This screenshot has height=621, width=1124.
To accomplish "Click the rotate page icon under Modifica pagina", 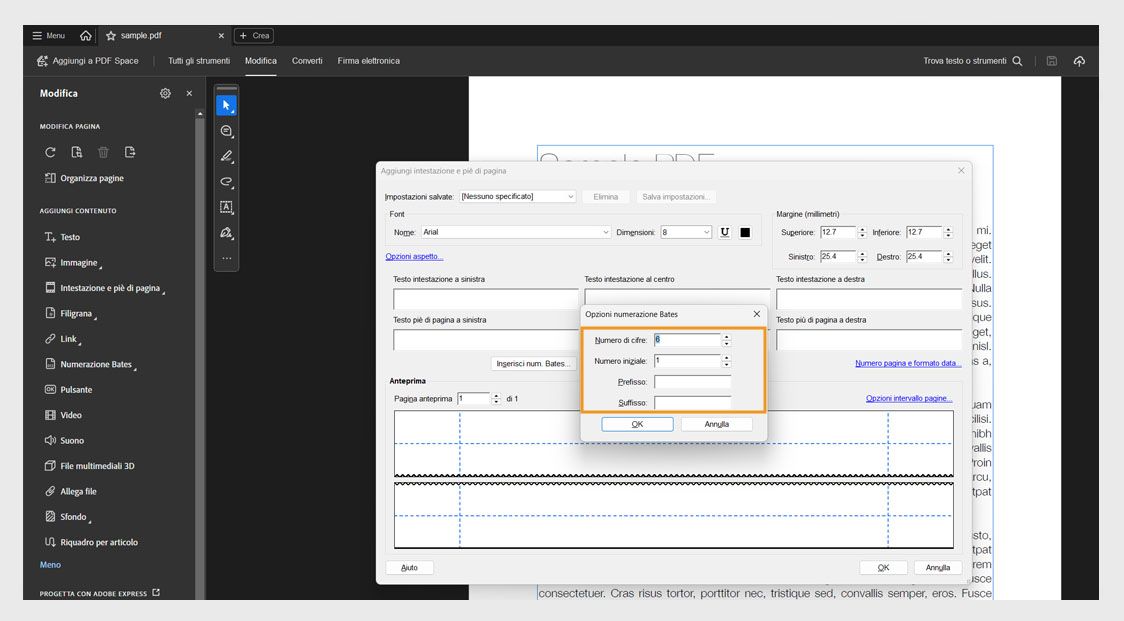I will [x=51, y=152].
